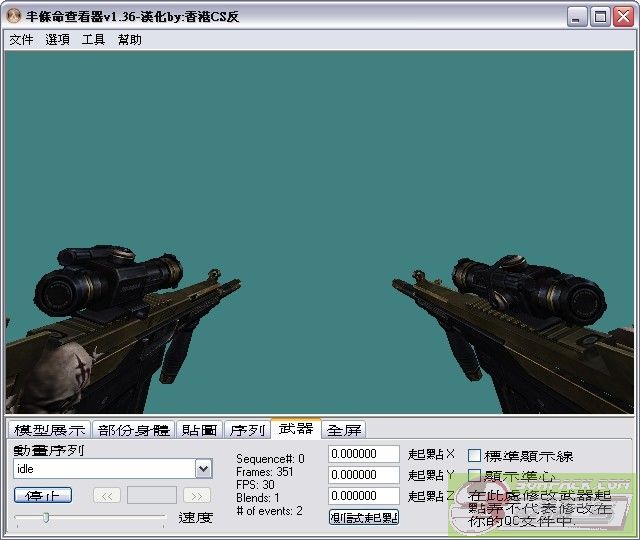Toggle the 顯示準心 crosshair checkbox
The image size is (640, 540).
475,476
